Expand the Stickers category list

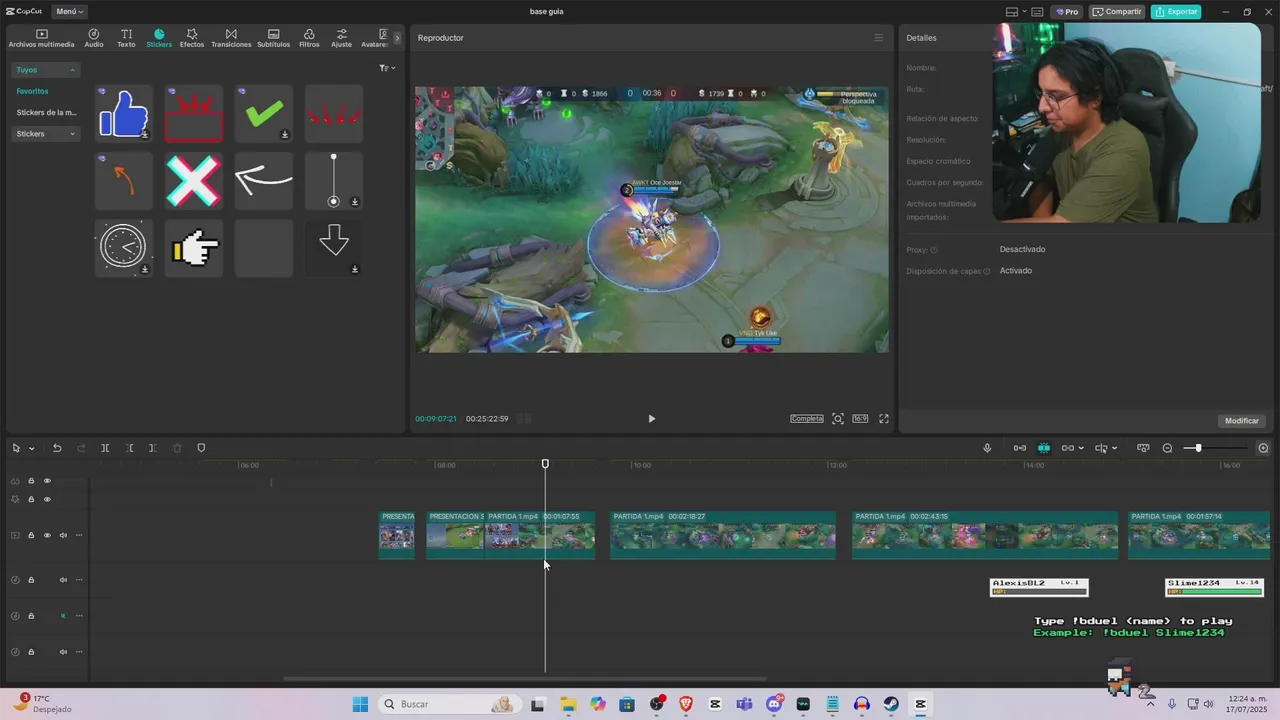(46, 134)
